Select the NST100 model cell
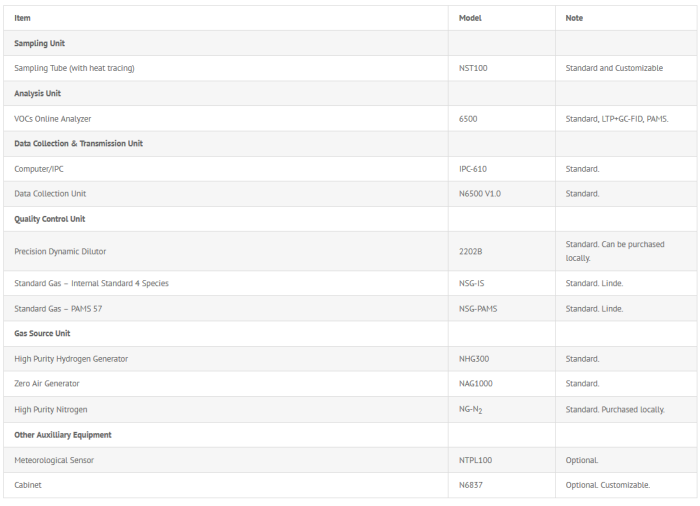The image size is (700, 506). pos(473,68)
